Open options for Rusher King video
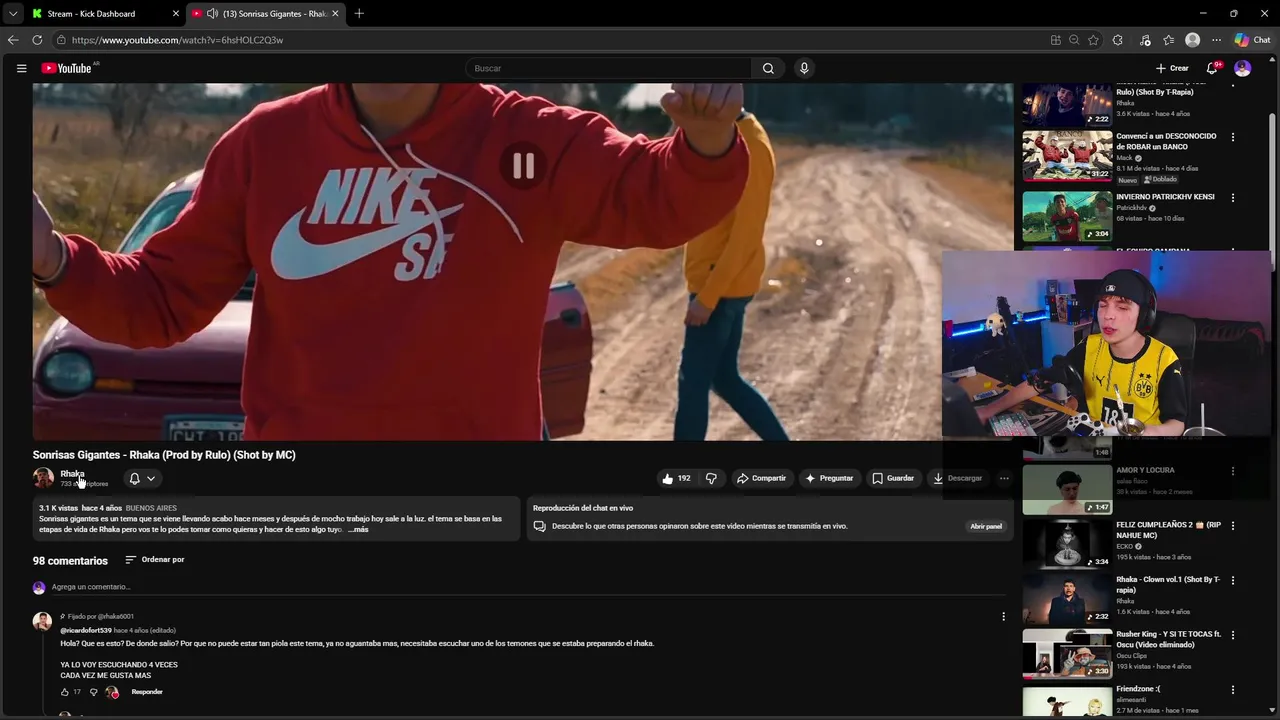The height and width of the screenshot is (720, 1280). point(1232,635)
